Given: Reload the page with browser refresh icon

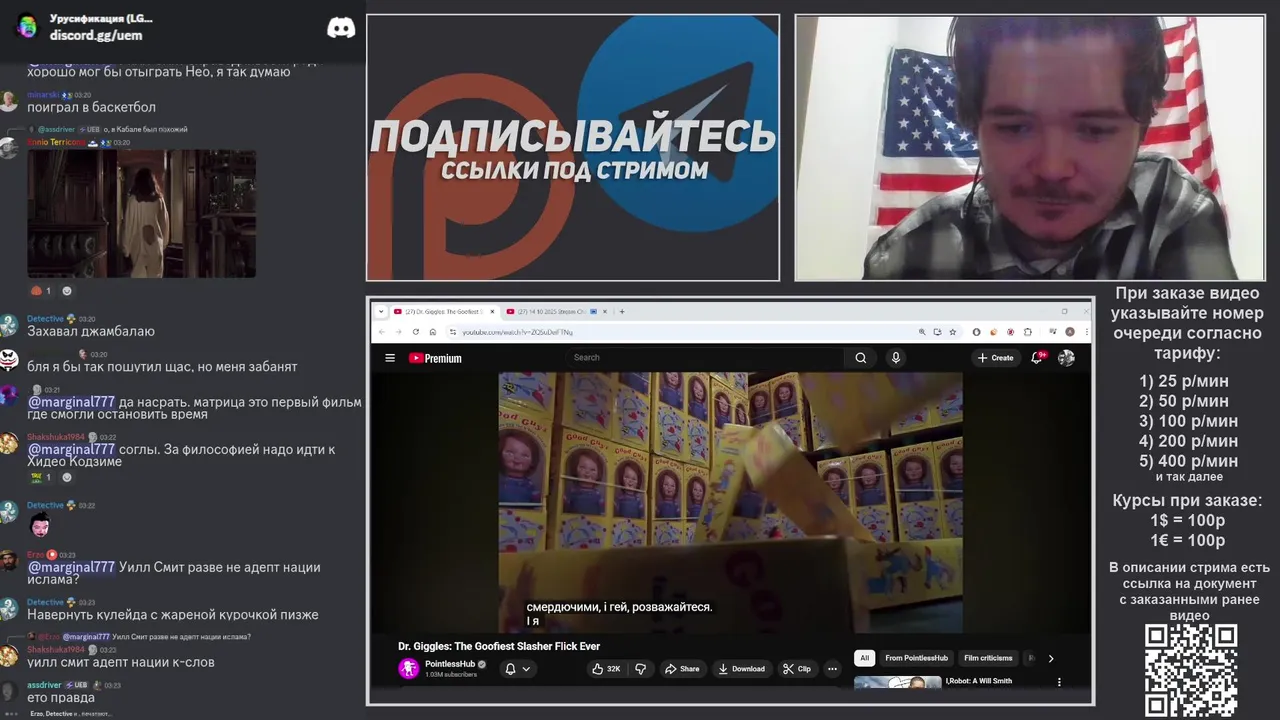Looking at the screenshot, I should pos(415,332).
